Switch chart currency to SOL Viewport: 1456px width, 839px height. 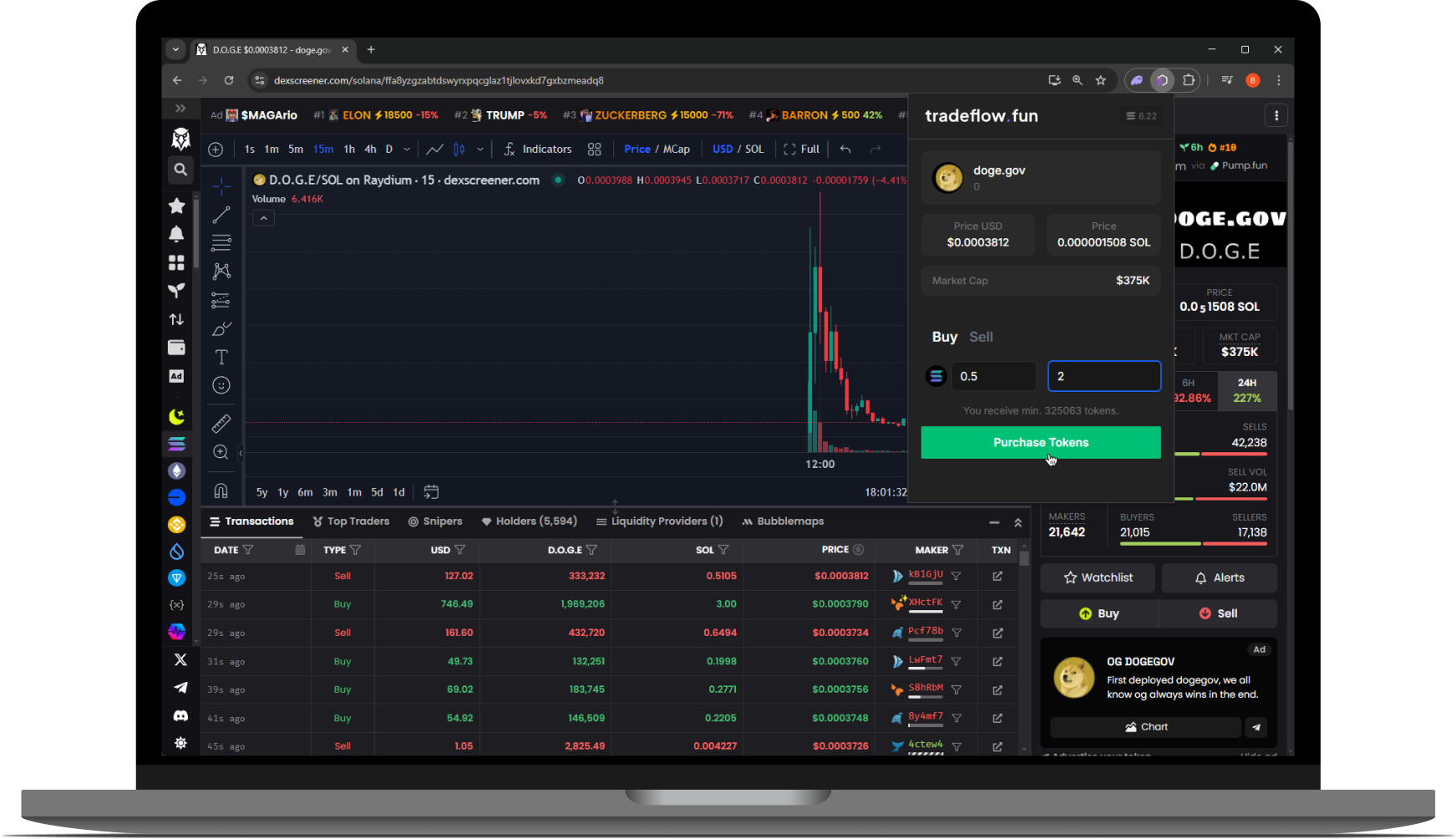pos(754,149)
